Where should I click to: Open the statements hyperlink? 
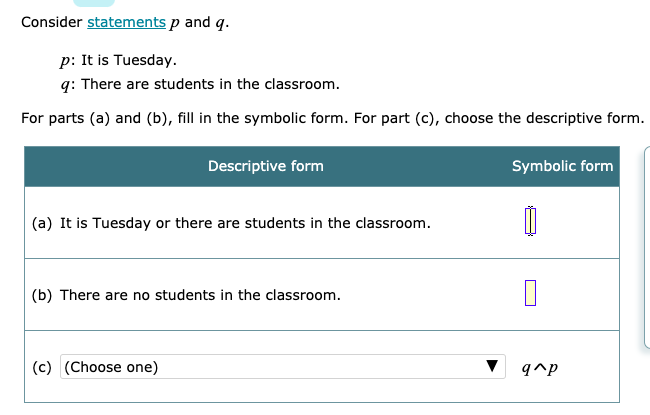(x=128, y=23)
